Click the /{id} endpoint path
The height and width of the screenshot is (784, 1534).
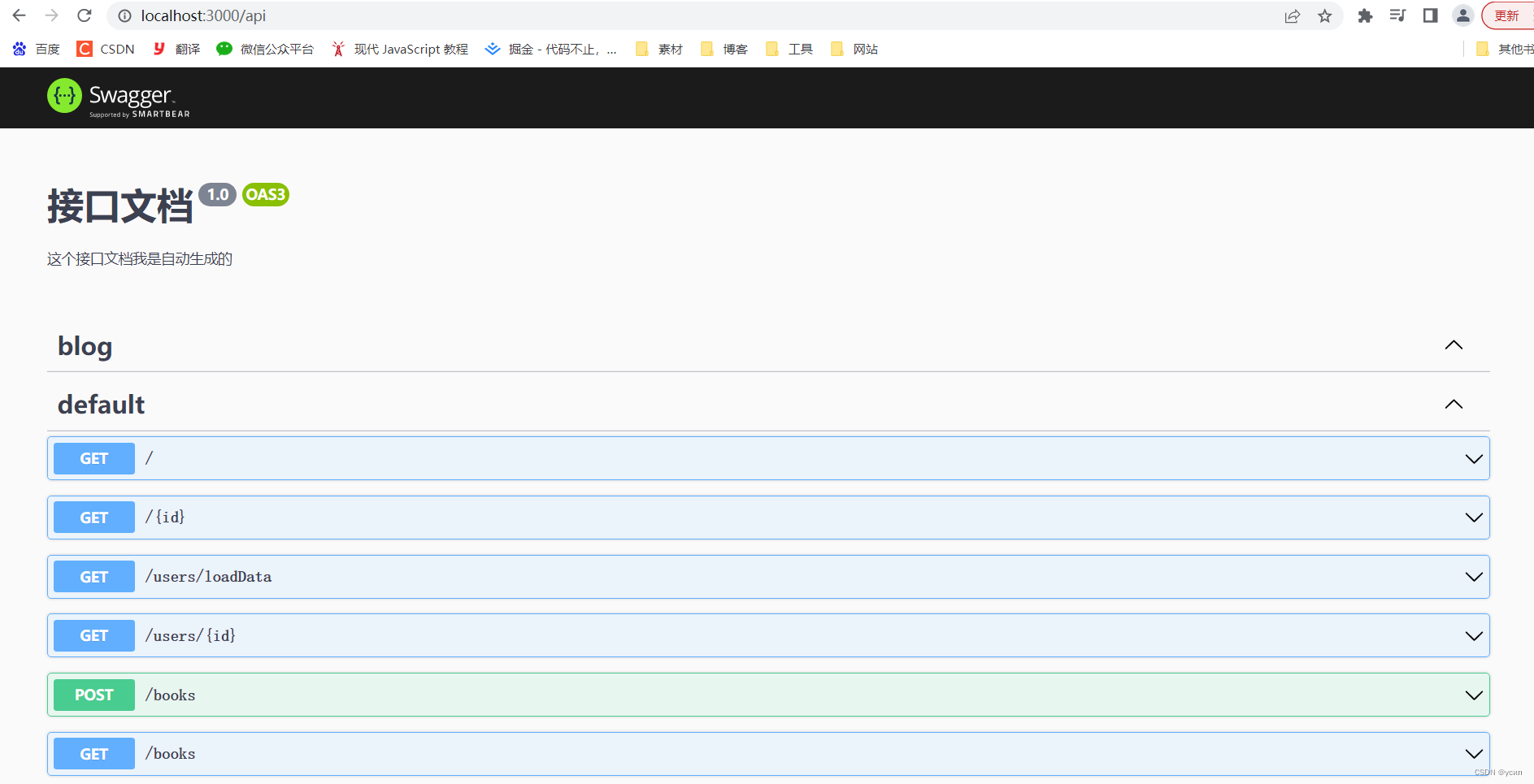pyautogui.click(x=165, y=518)
